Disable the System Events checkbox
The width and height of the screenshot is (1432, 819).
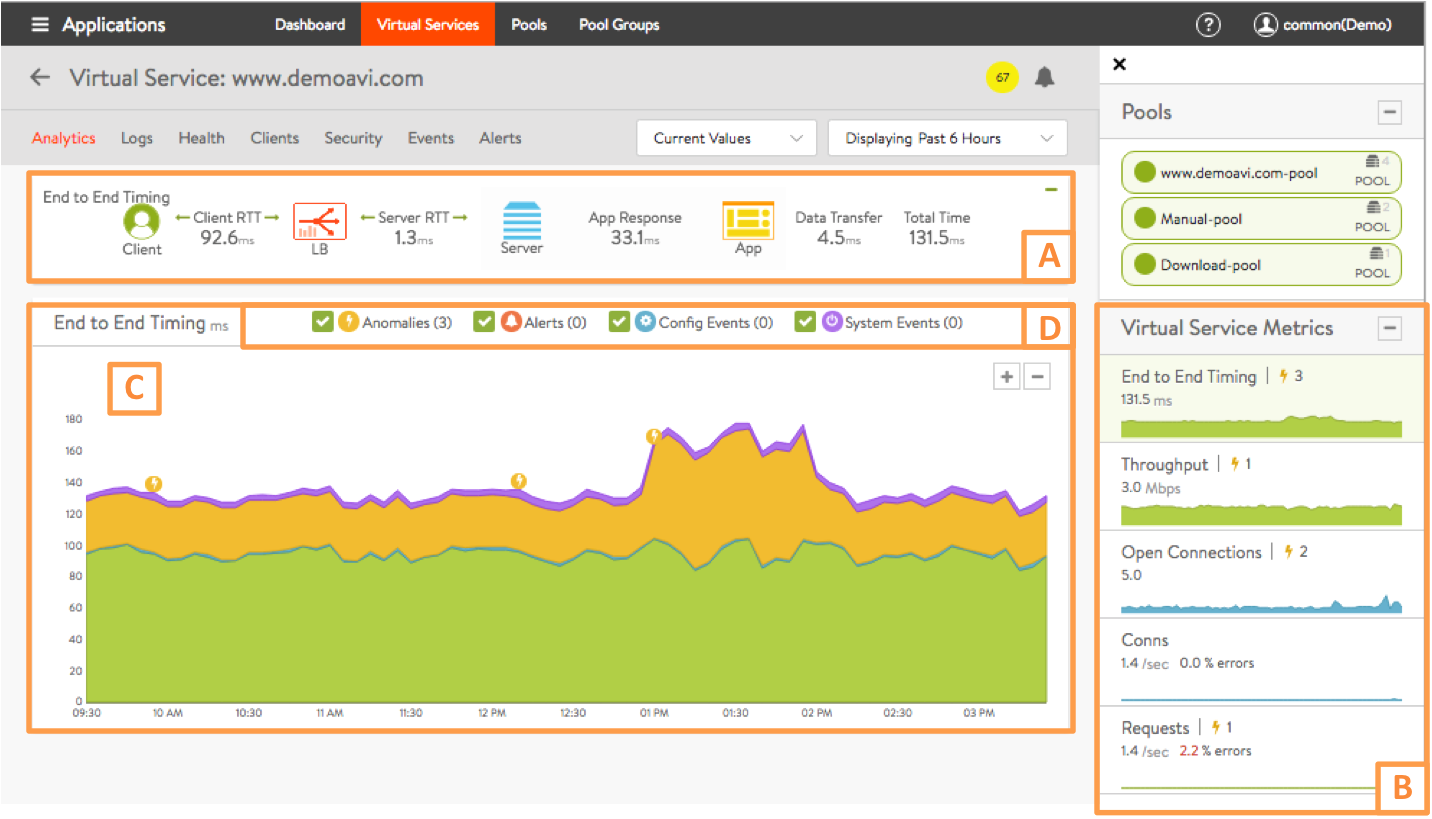[805, 322]
